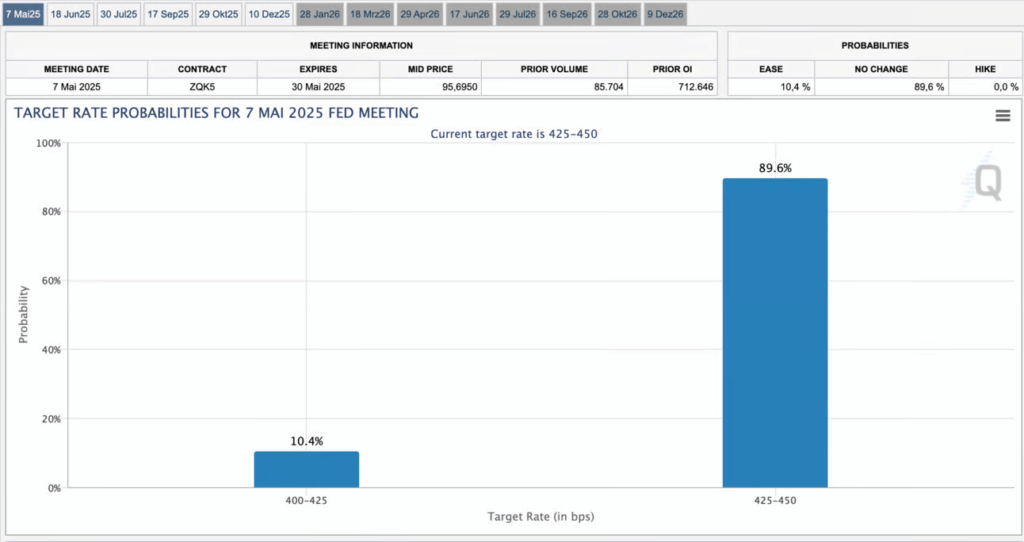This screenshot has width=1024, height=542.
Task: Click the 10.4% bar for 400-425
Action: [x=306, y=469]
